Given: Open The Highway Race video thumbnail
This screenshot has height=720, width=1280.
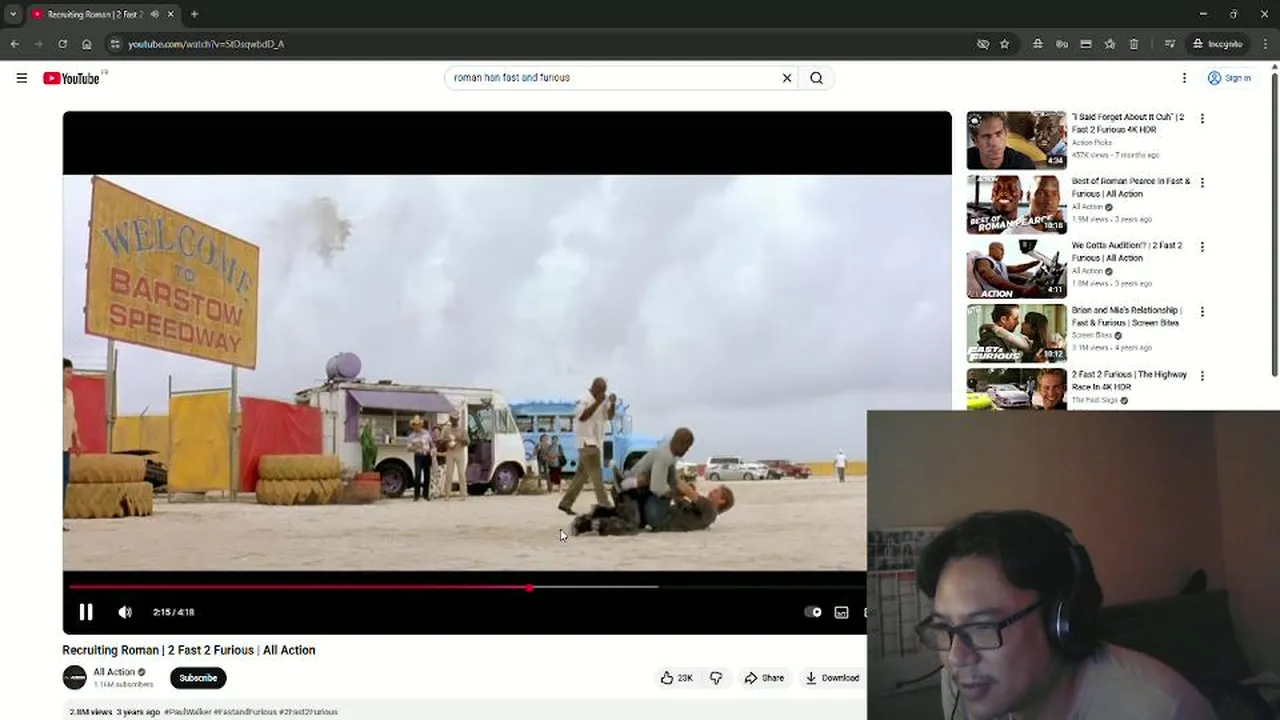Looking at the screenshot, I should (1016, 389).
